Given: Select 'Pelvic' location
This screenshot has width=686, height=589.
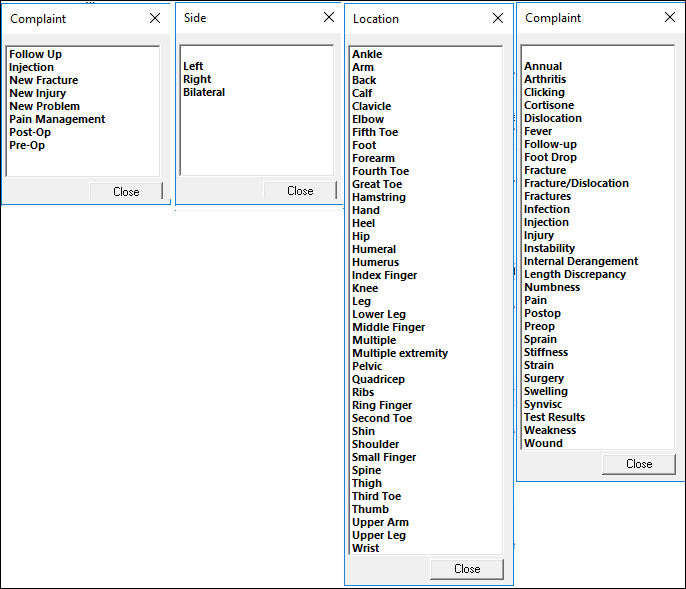Looking at the screenshot, I should [x=367, y=366].
